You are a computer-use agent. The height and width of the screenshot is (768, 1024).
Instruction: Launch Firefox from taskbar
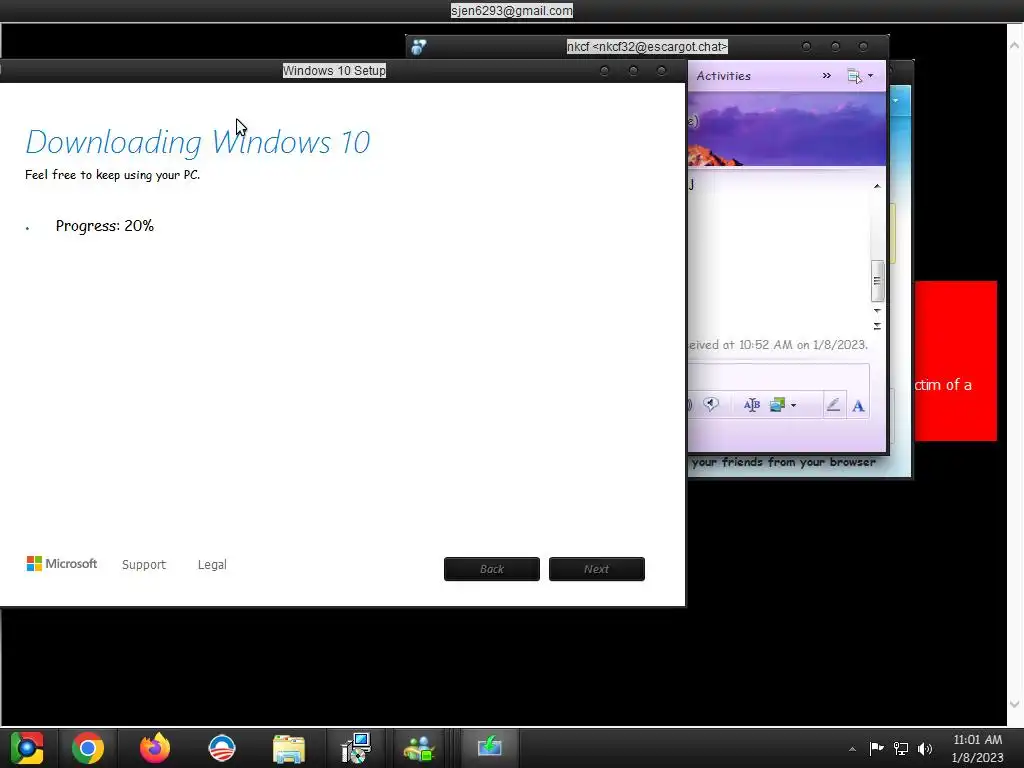click(x=155, y=748)
